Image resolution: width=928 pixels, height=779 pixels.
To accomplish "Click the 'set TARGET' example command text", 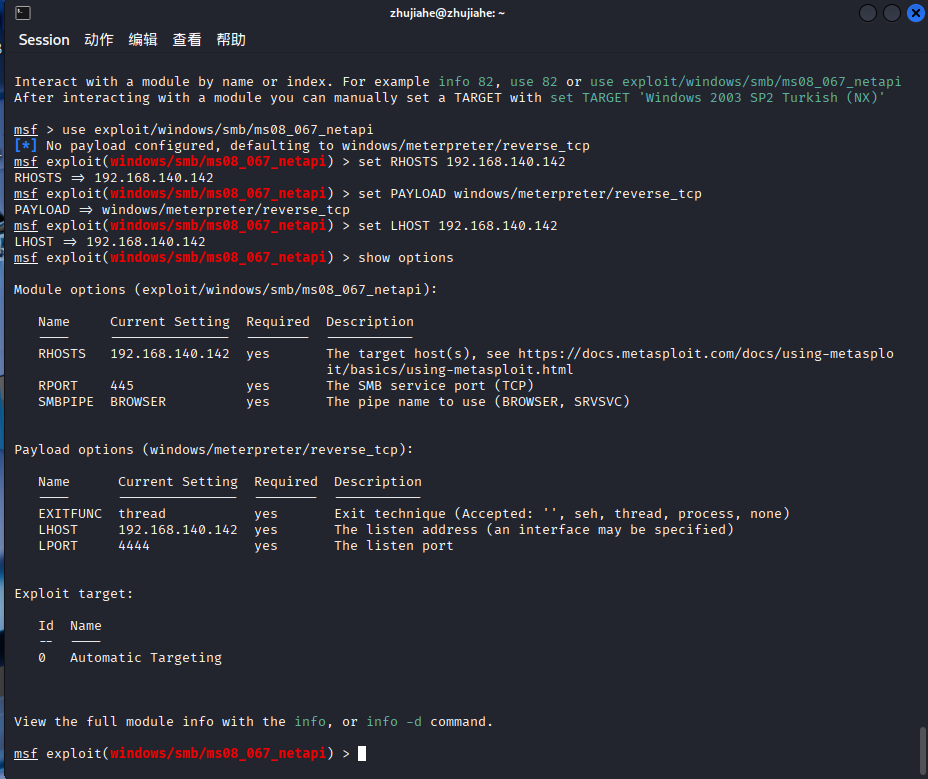I will coord(717,98).
